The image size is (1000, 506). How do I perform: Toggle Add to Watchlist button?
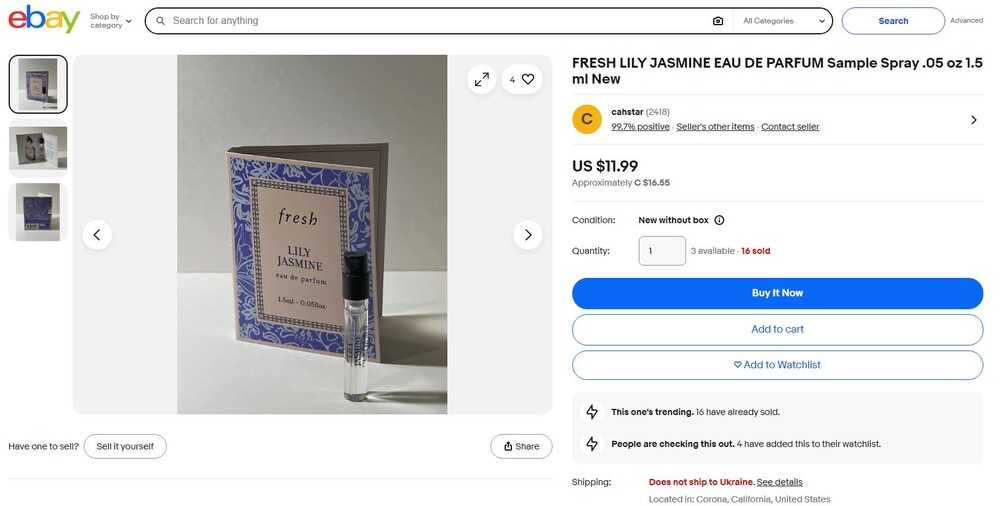[x=777, y=365]
